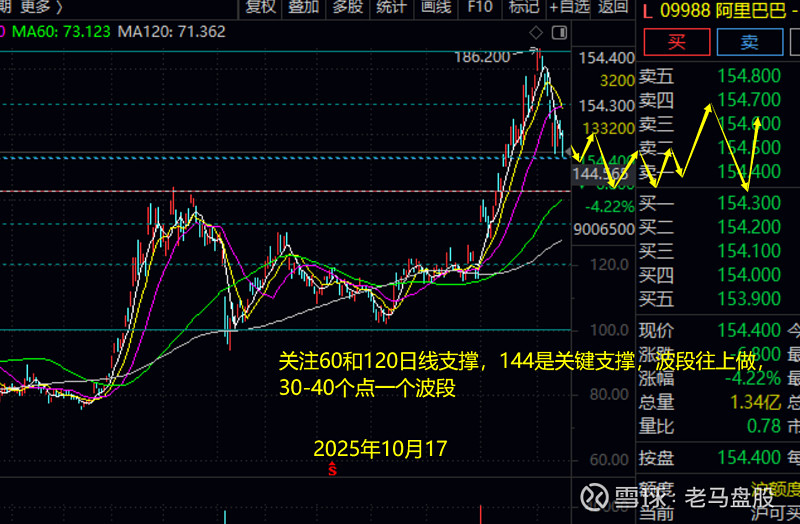Click the 120.0 price axis label
This screenshot has height=524, width=800.
pos(609,265)
